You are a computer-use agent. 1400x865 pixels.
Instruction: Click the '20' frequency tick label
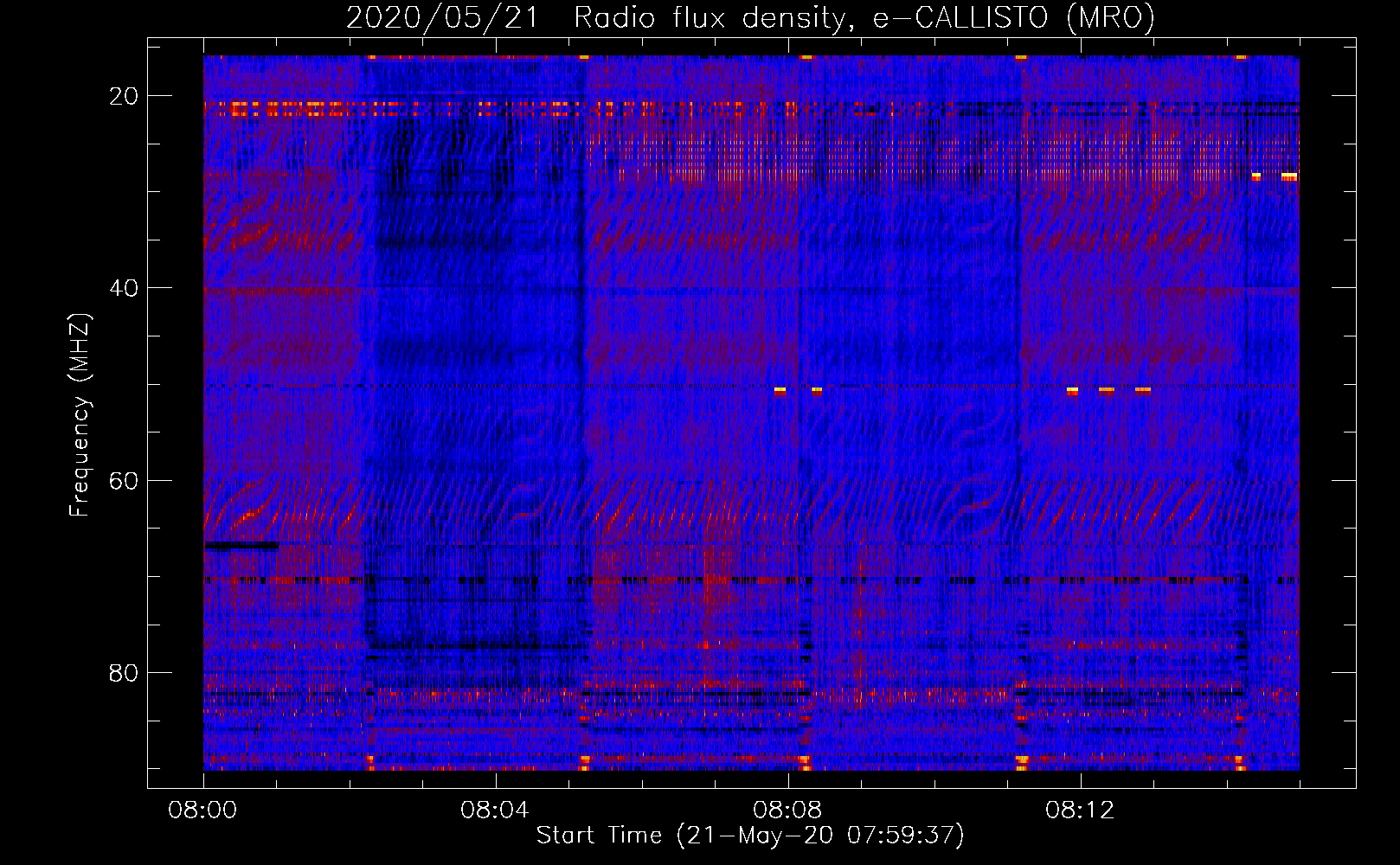click(125, 96)
